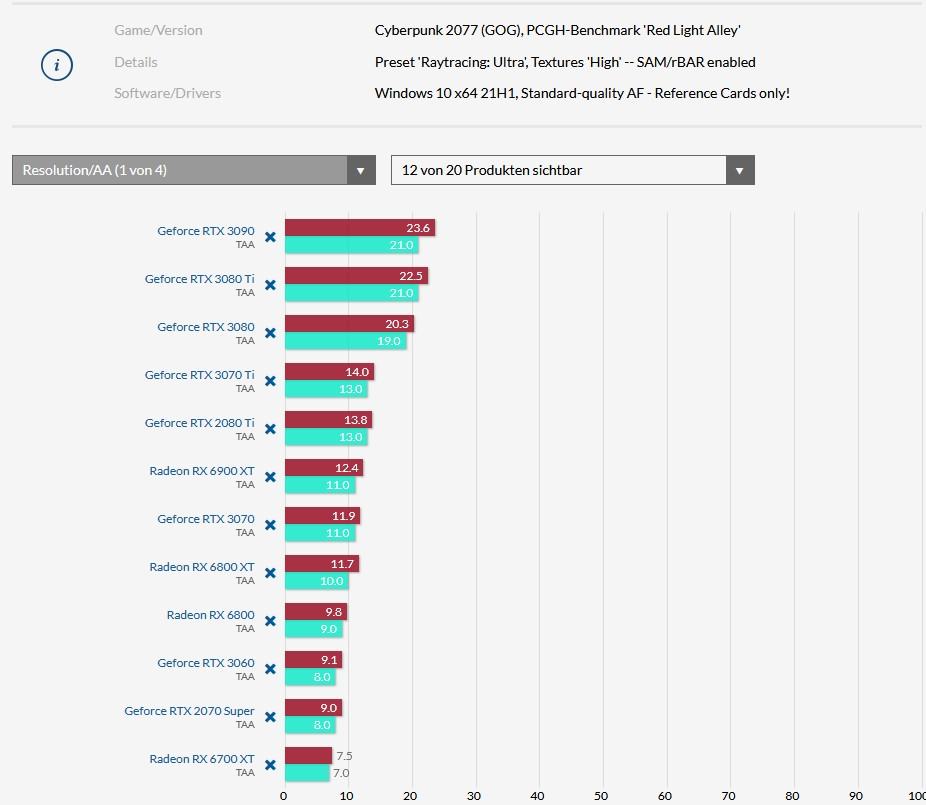Click the teal 10.0 bar for RX 6800 XT
The image size is (926, 805).
tap(317, 581)
